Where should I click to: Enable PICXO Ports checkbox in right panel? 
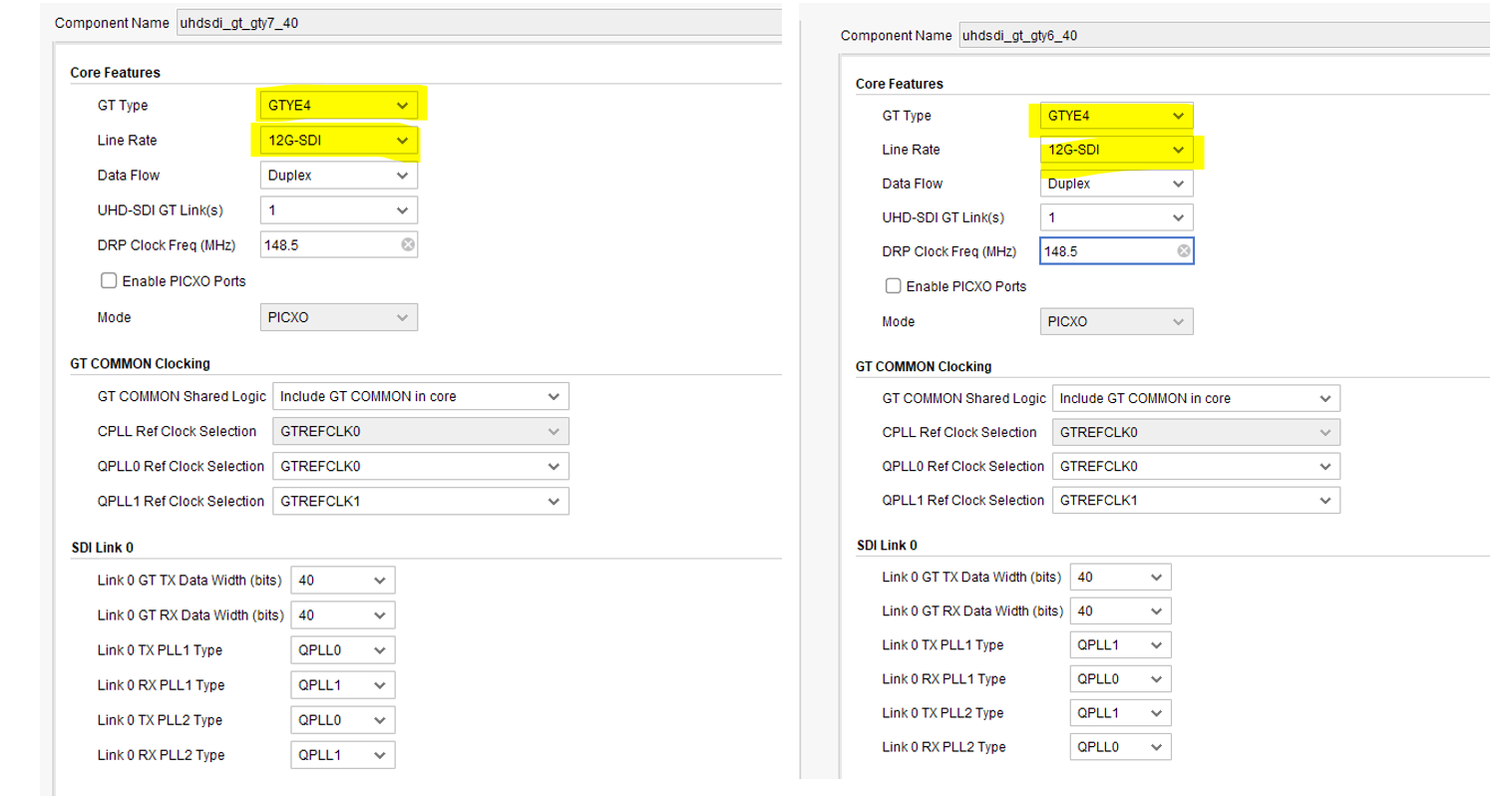coord(894,286)
